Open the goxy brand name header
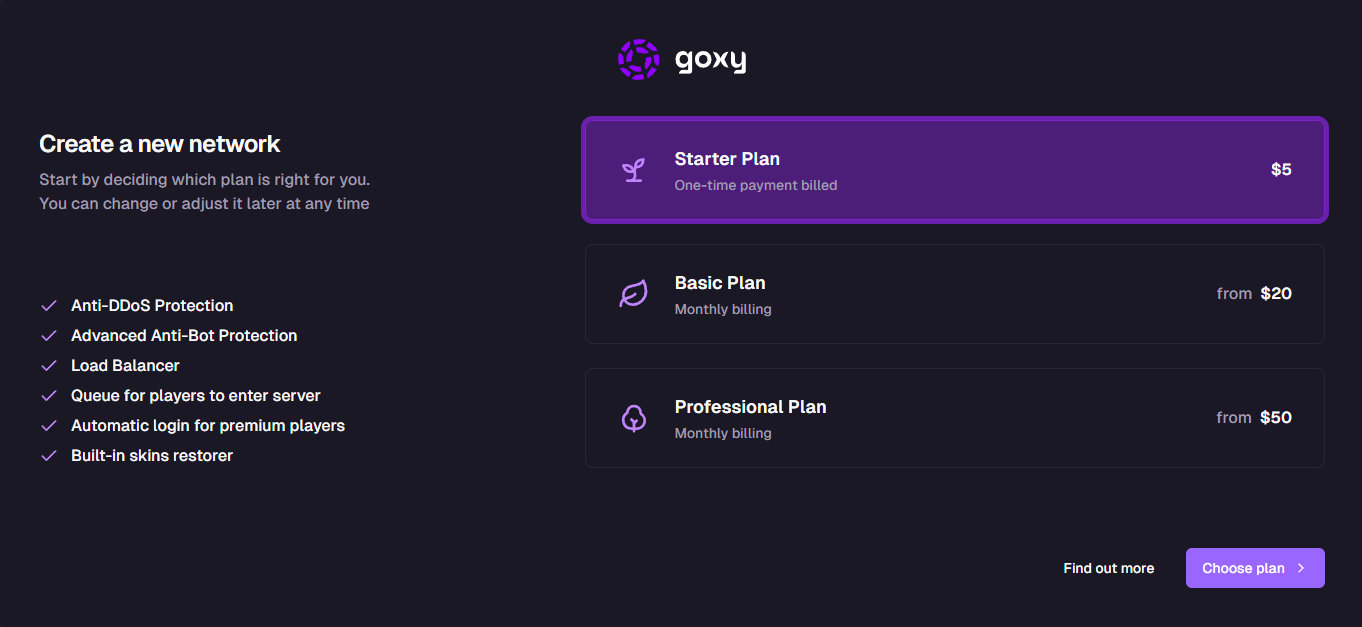The width and height of the screenshot is (1362, 627). [710, 58]
